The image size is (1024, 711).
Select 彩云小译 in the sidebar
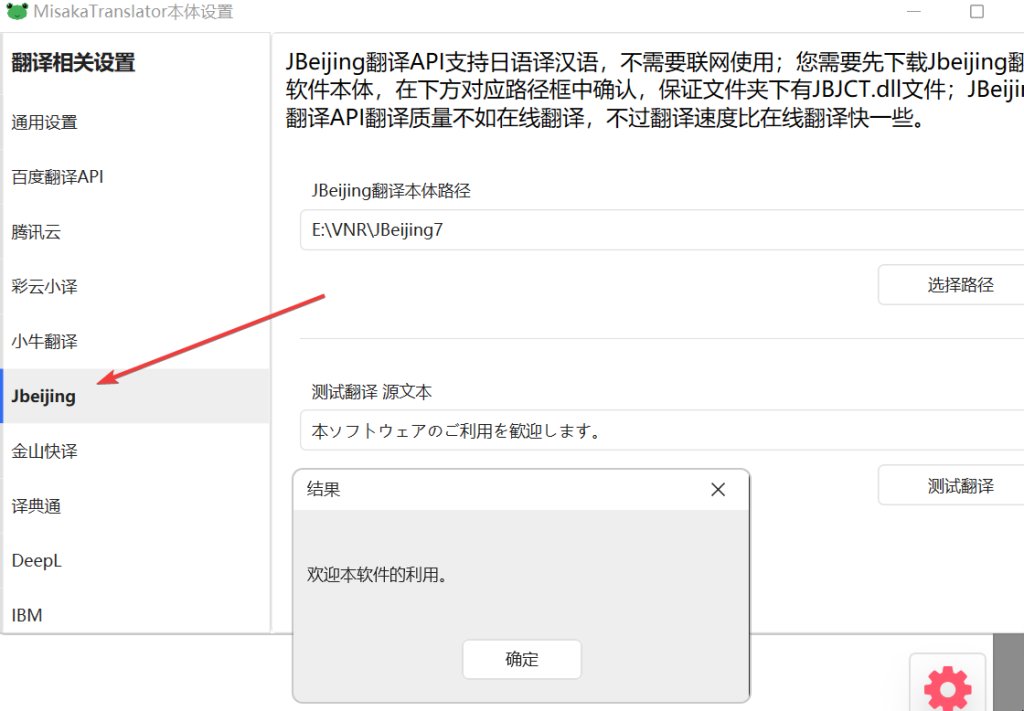point(44,287)
